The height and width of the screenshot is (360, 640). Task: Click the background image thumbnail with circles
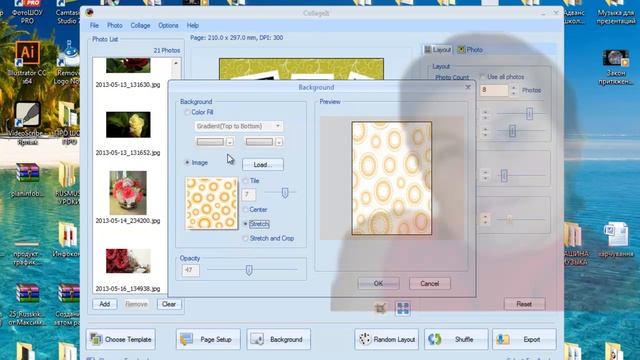(211, 203)
